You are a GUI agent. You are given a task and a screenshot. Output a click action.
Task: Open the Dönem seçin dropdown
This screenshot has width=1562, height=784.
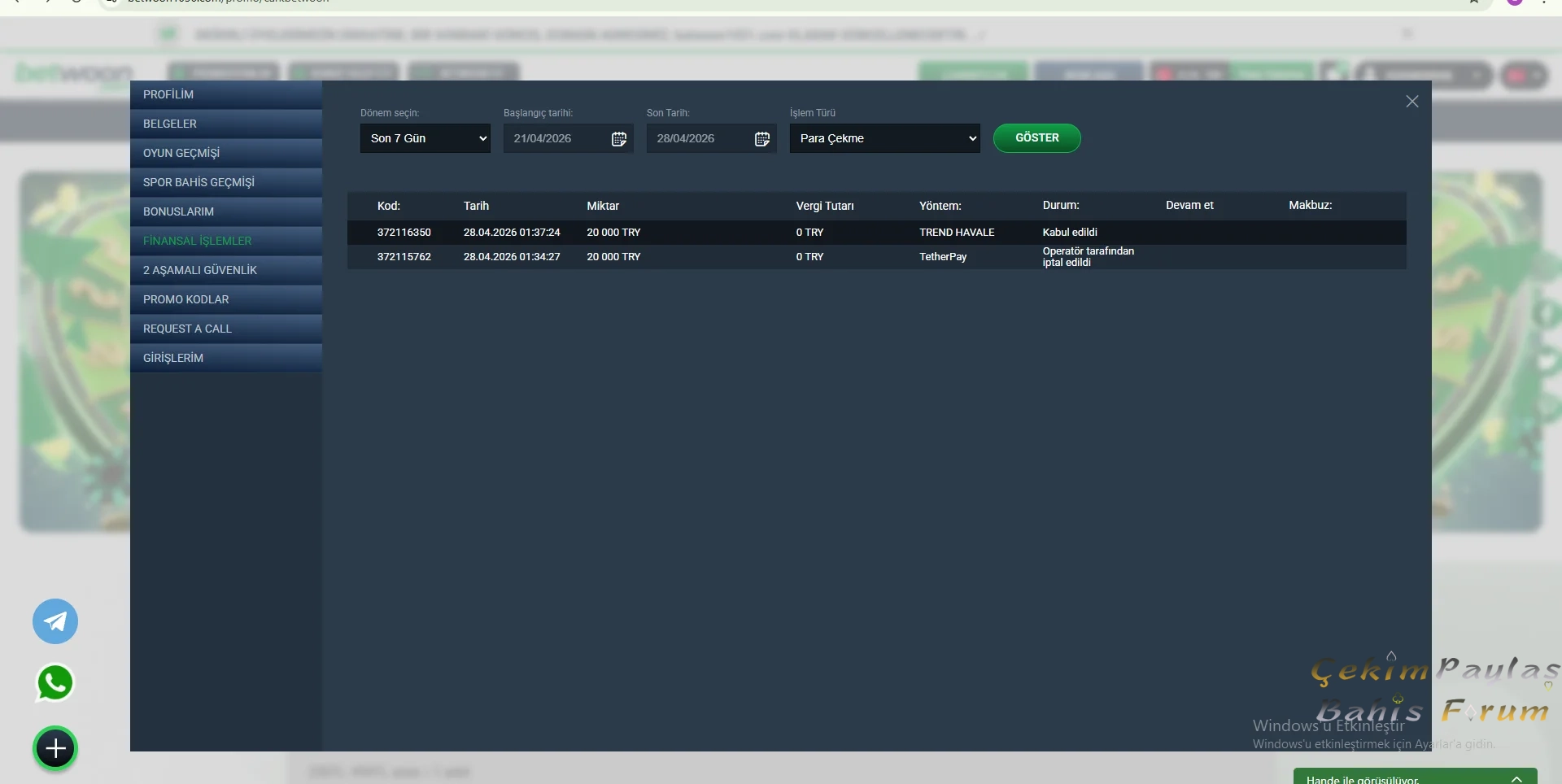pos(425,138)
